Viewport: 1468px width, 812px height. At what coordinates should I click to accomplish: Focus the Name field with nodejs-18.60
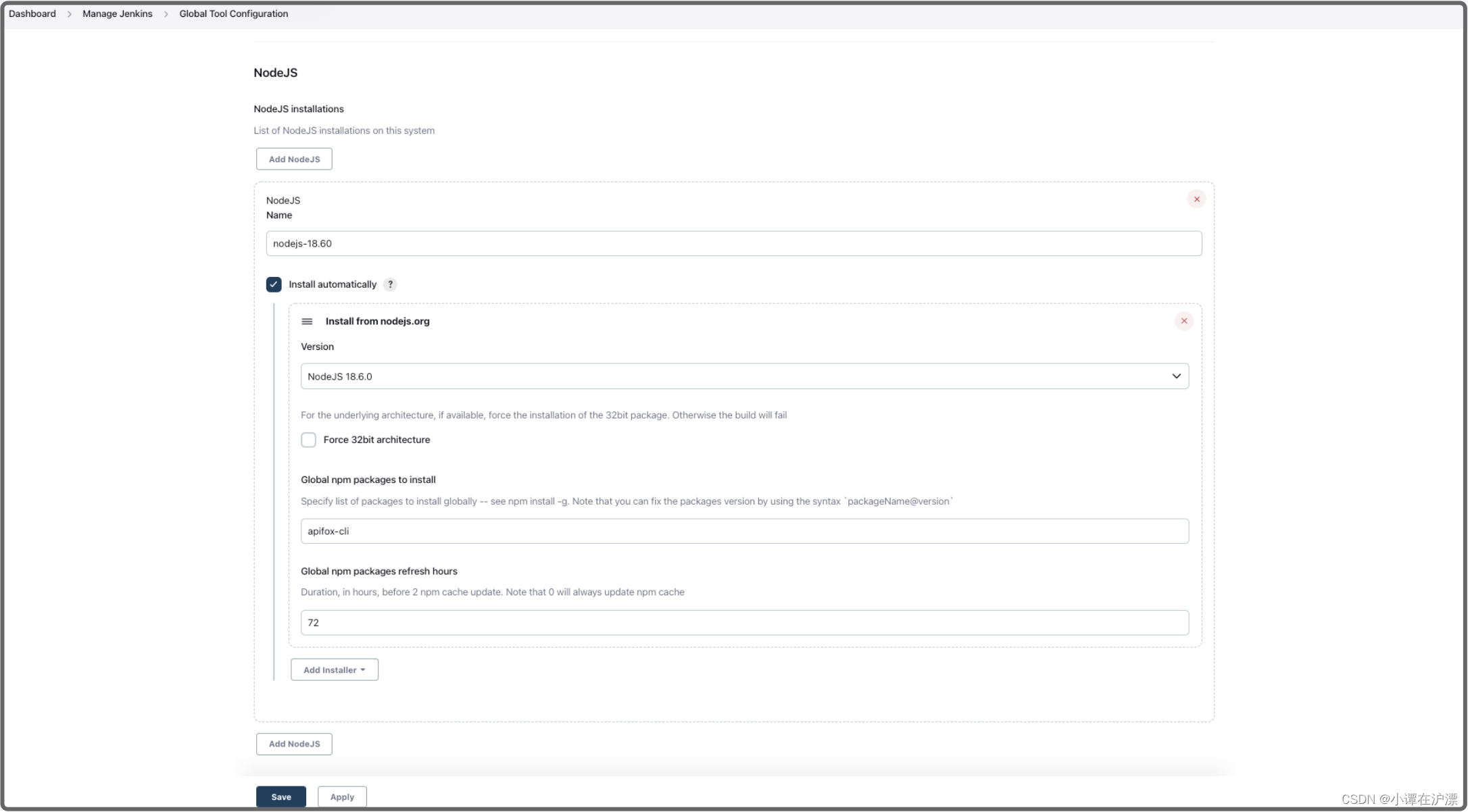tap(733, 244)
